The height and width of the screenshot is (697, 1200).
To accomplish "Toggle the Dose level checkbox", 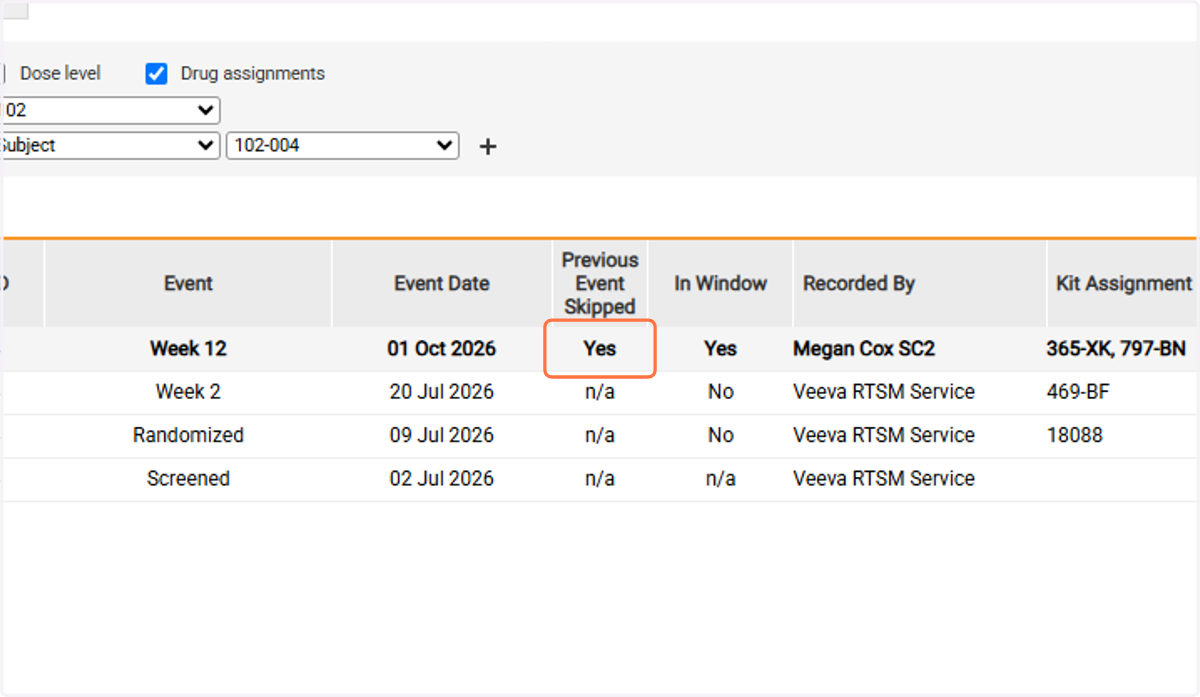I will click(x=4, y=74).
